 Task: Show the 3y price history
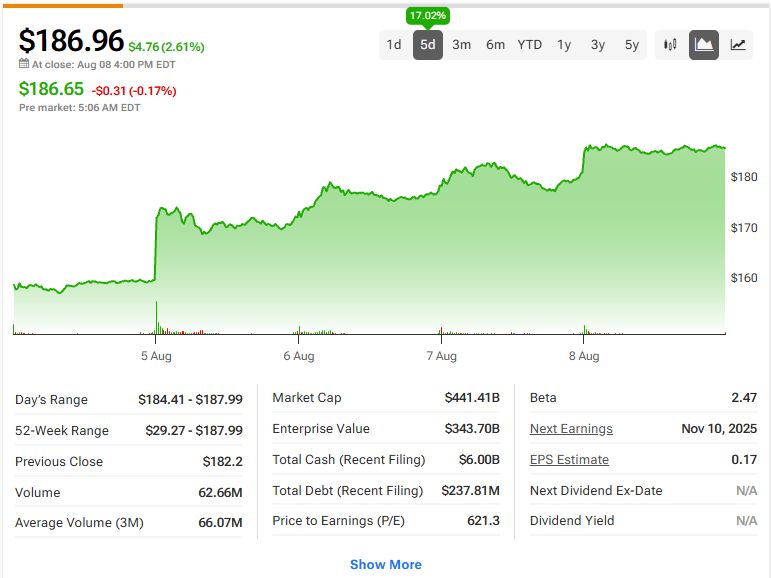[x=598, y=45]
